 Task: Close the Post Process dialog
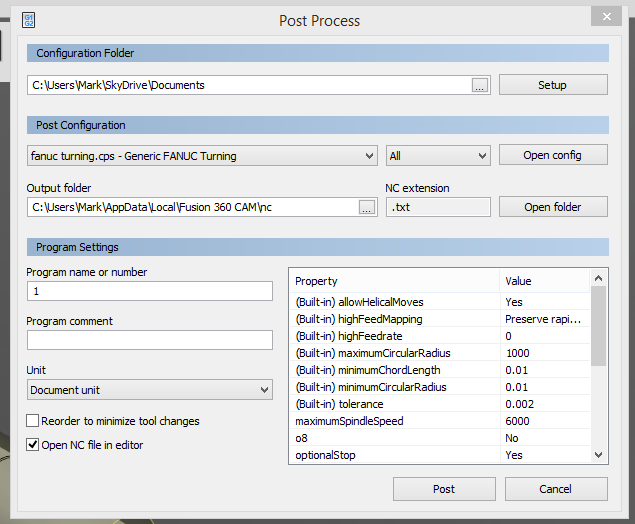(x=603, y=15)
